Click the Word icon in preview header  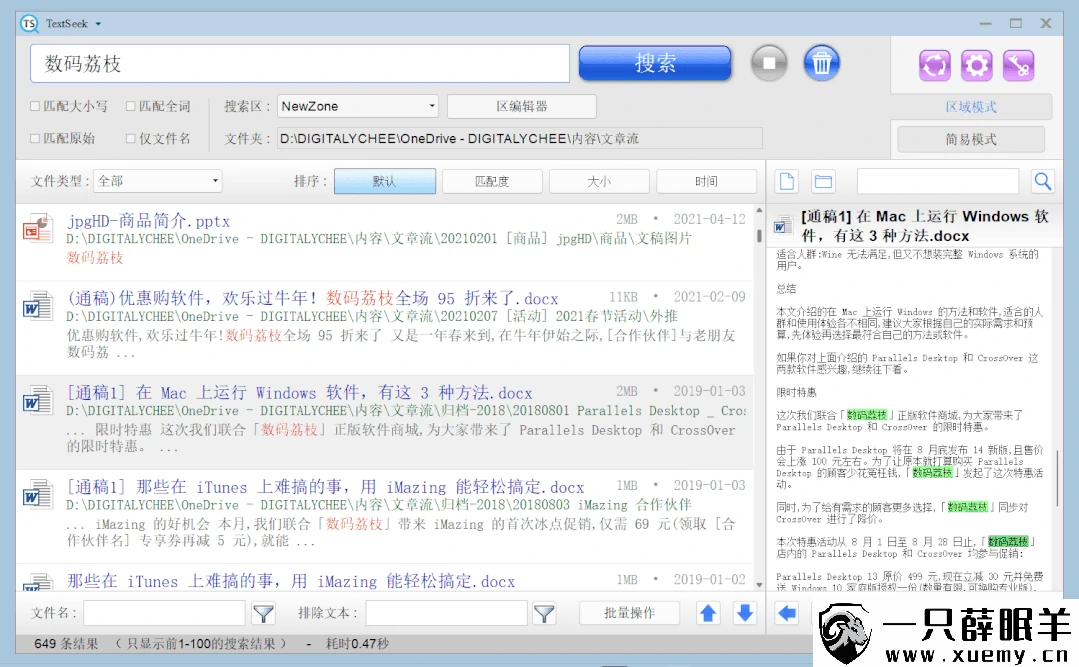782,226
